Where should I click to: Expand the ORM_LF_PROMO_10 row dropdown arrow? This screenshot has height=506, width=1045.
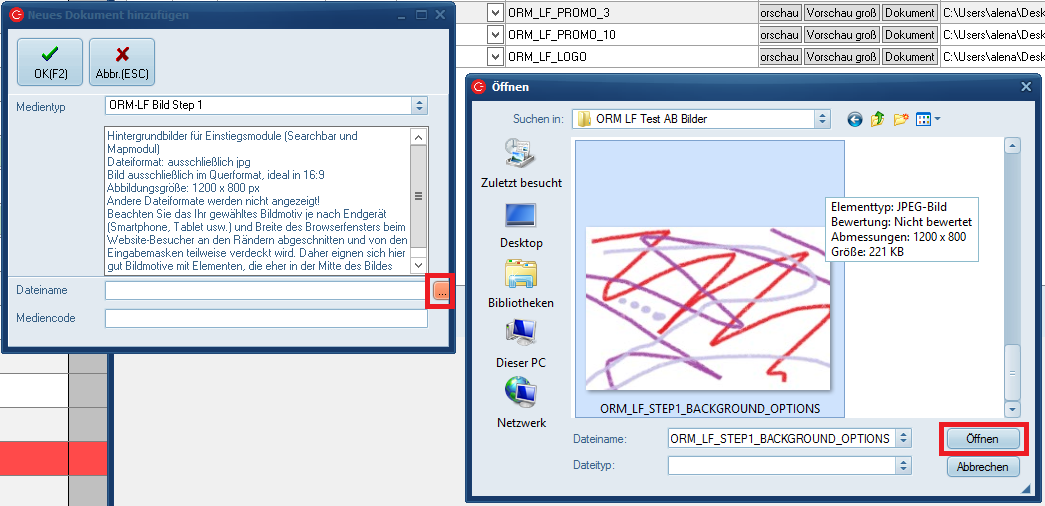pos(495,35)
